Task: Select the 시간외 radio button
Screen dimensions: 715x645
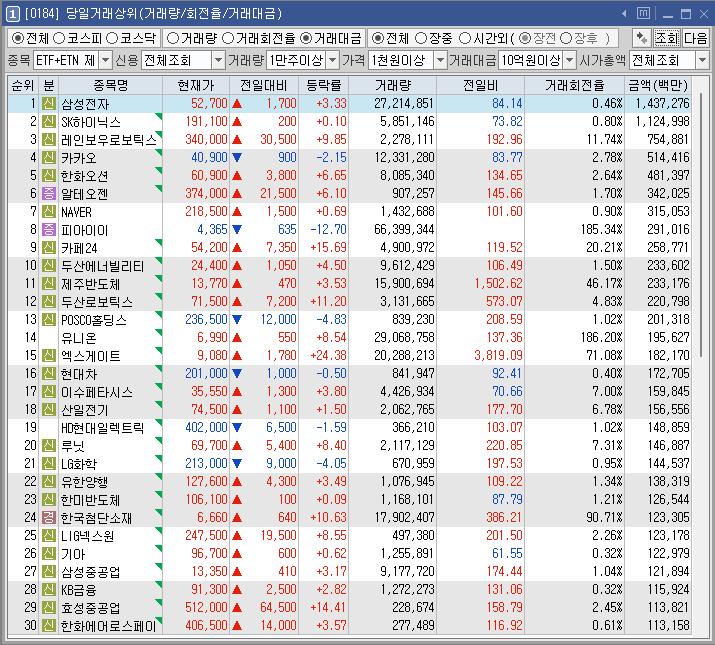Action: [465, 38]
